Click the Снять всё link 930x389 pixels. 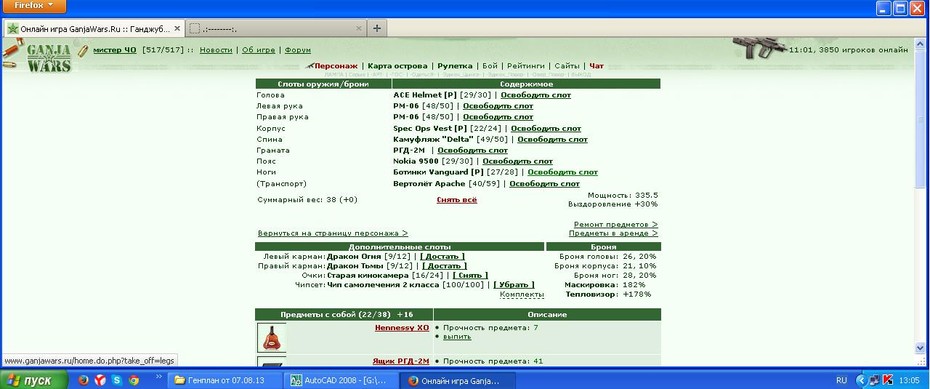[x=457, y=200]
